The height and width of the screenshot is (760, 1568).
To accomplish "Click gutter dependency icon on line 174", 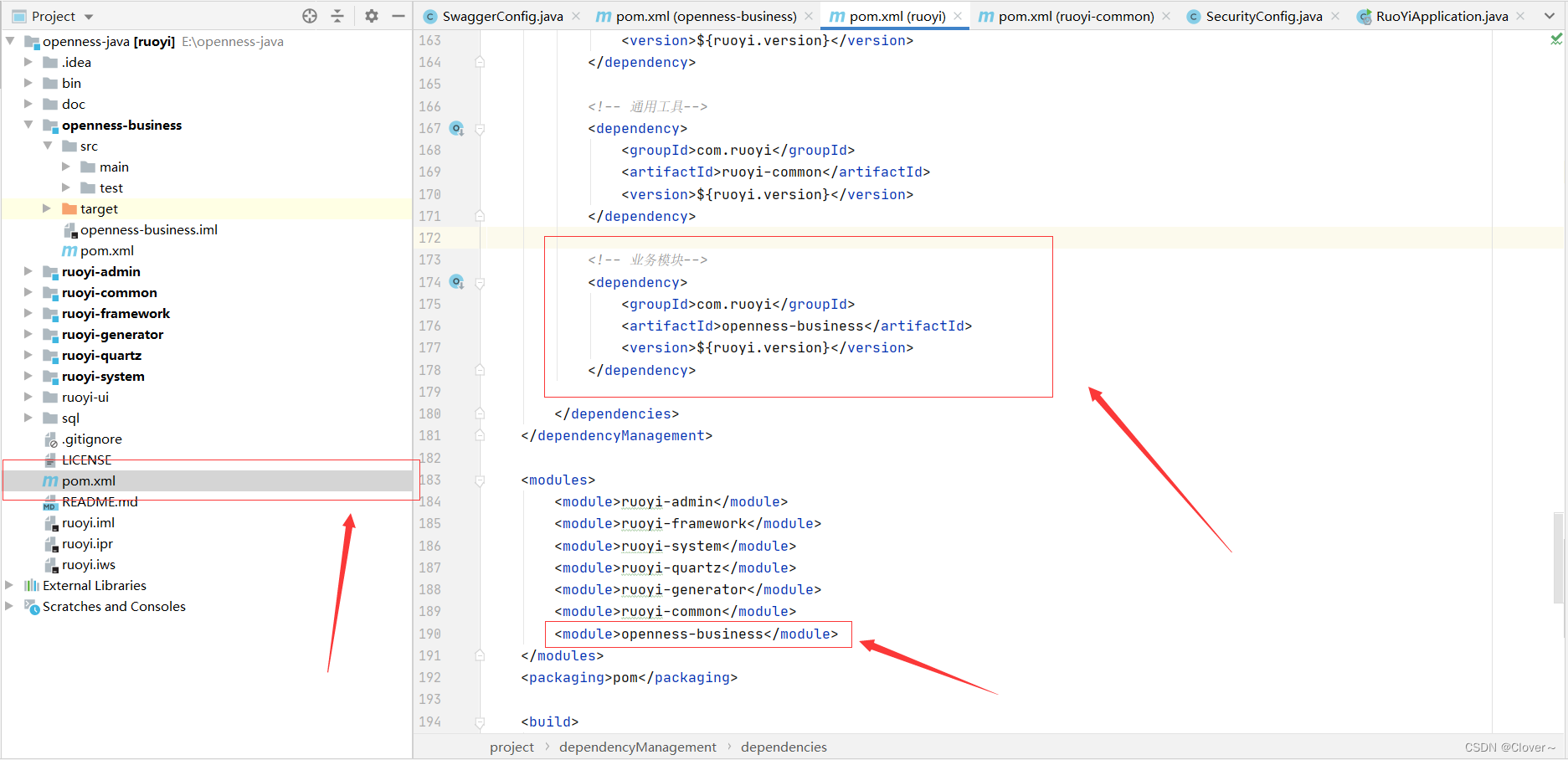I will [x=456, y=282].
